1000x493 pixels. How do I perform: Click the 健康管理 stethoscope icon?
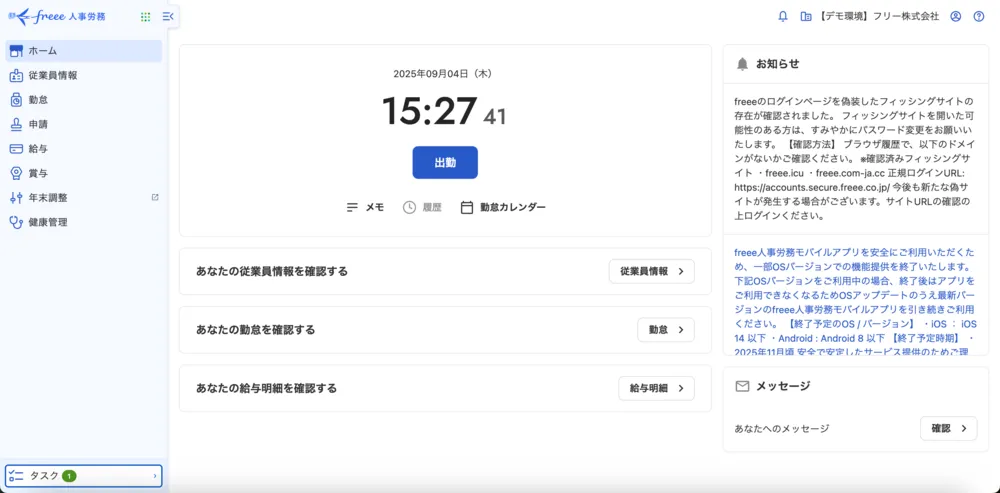[17, 223]
